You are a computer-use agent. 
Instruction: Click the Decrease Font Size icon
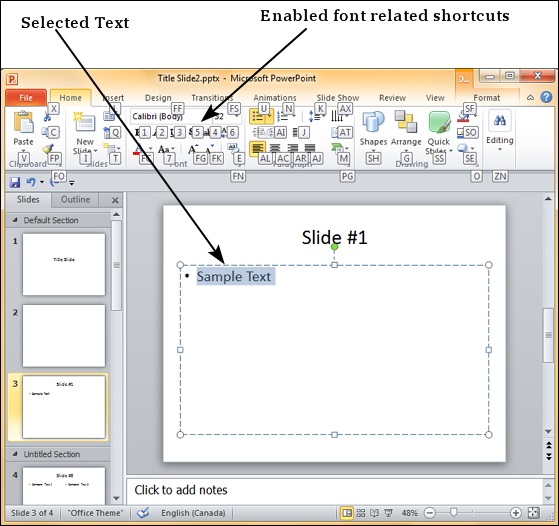click(x=210, y=149)
